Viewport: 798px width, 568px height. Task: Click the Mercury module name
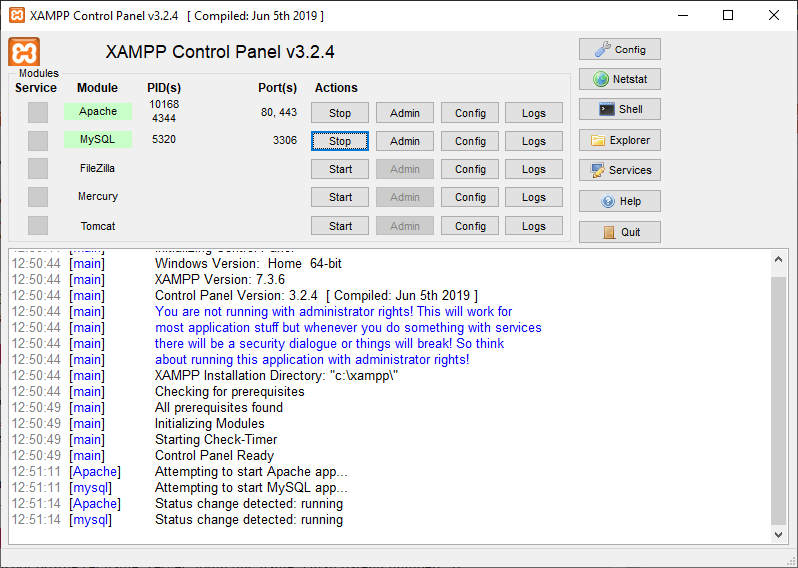pos(98,196)
